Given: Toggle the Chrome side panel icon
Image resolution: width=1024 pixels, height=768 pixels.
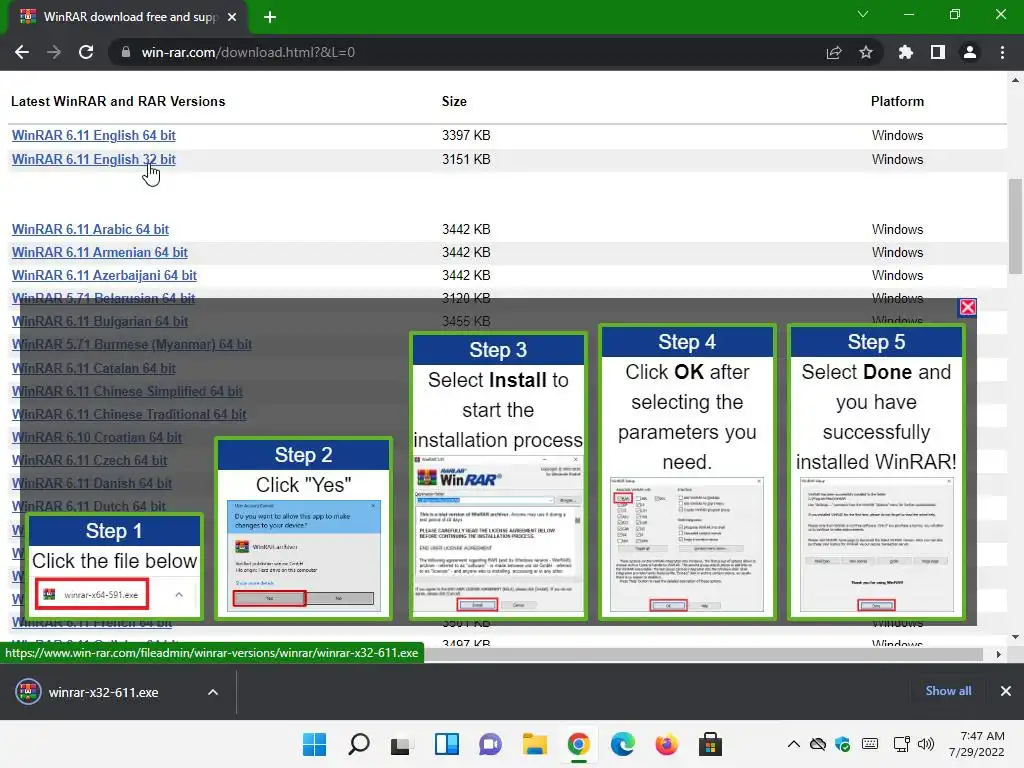Looking at the screenshot, I should (938, 52).
